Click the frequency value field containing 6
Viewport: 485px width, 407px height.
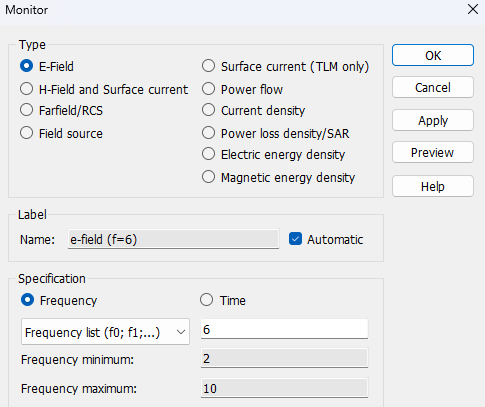pyautogui.click(x=284, y=329)
